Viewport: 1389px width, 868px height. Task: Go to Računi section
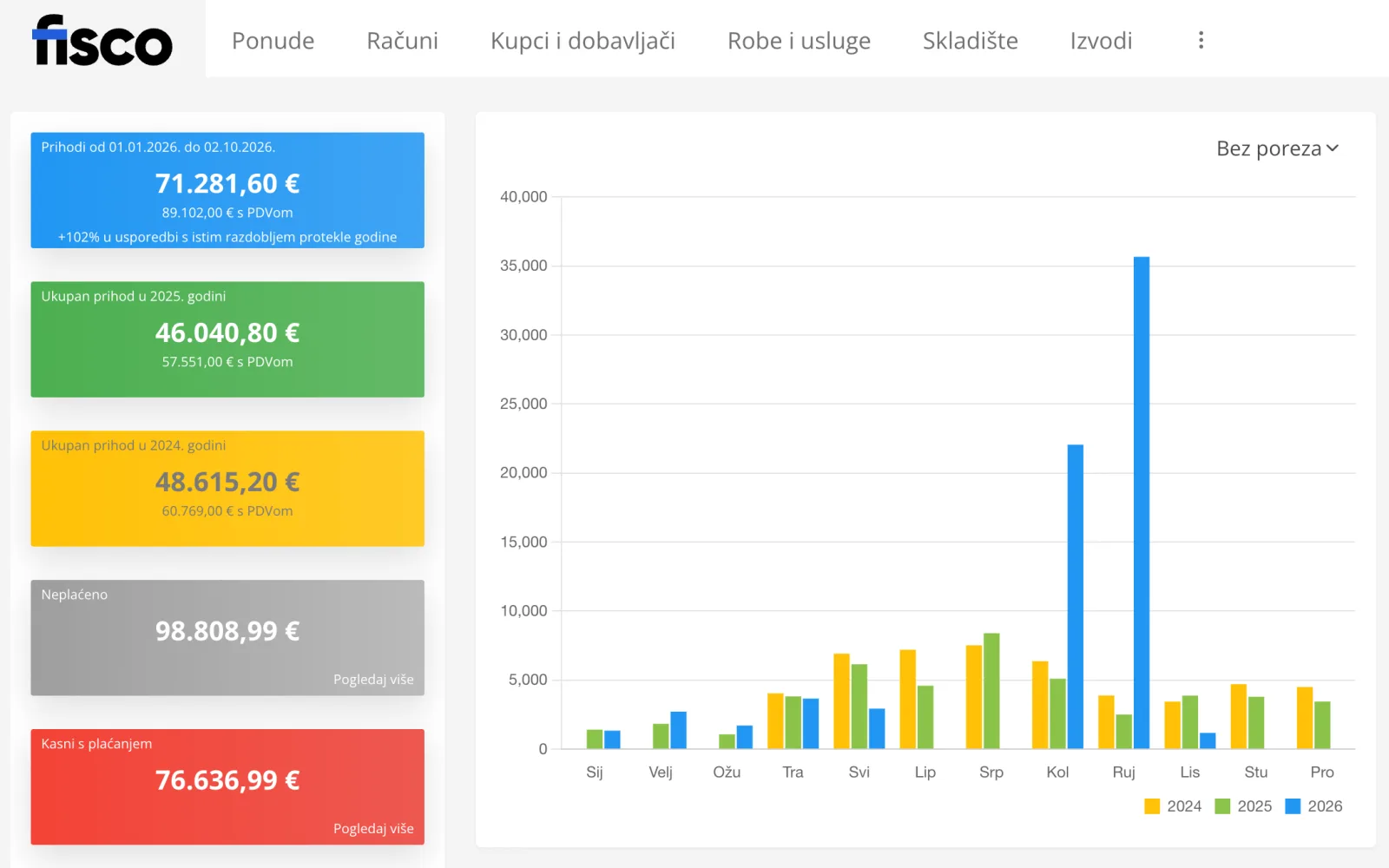pos(402,40)
